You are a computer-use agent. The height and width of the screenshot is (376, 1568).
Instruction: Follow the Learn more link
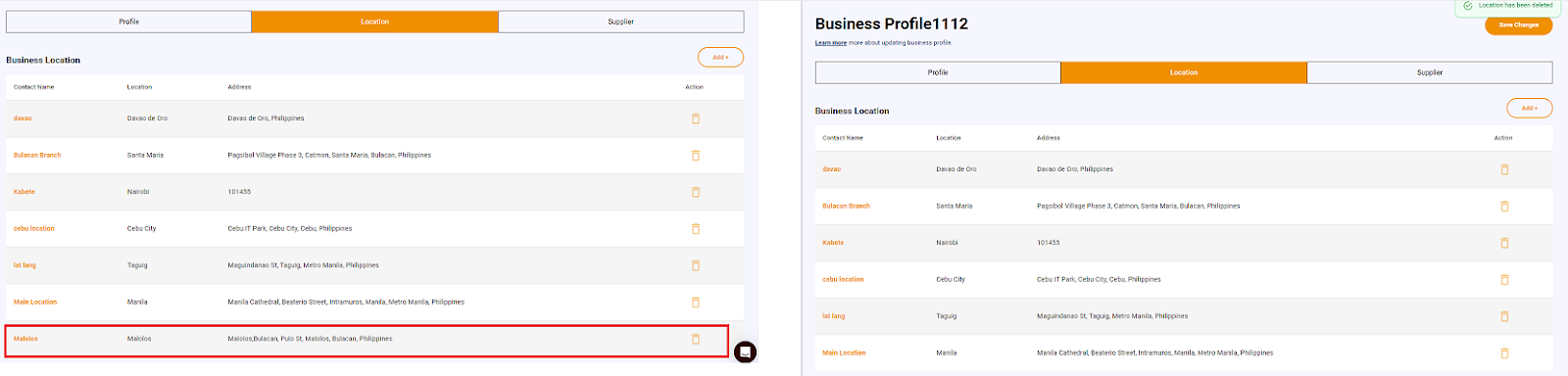click(x=831, y=43)
